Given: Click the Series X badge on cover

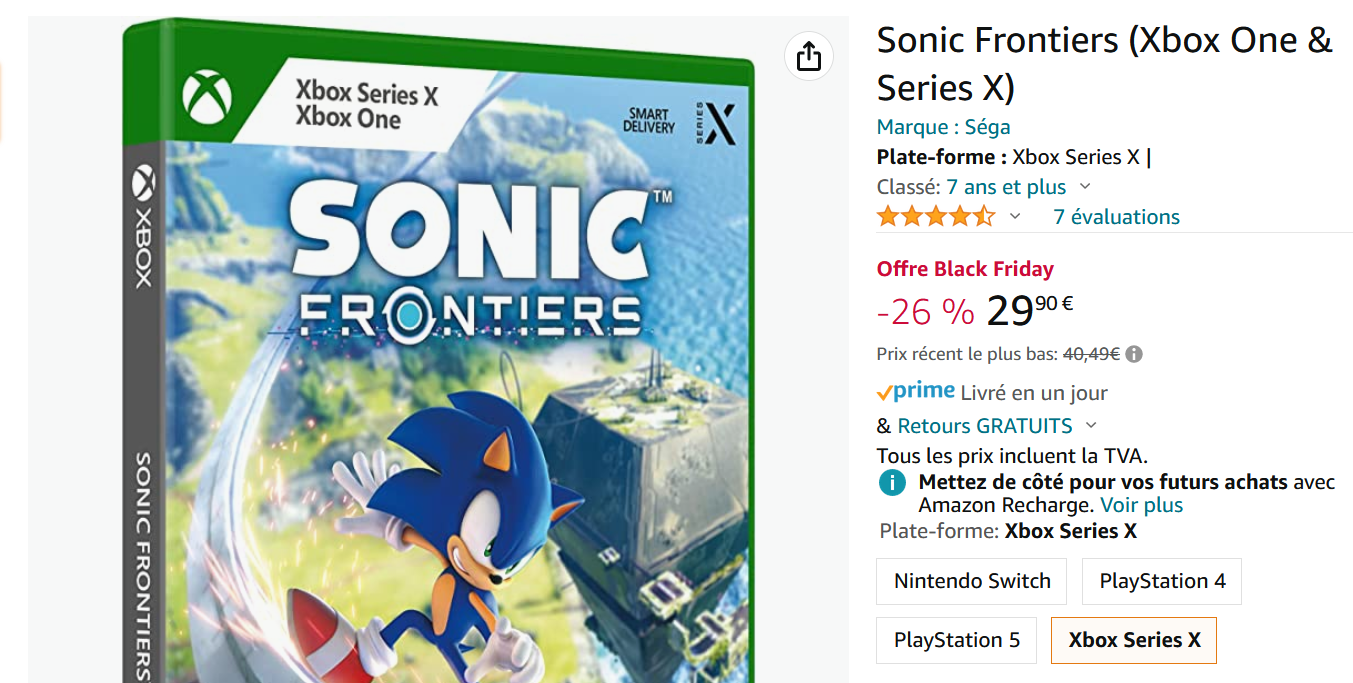Looking at the screenshot, I should coord(716,123).
